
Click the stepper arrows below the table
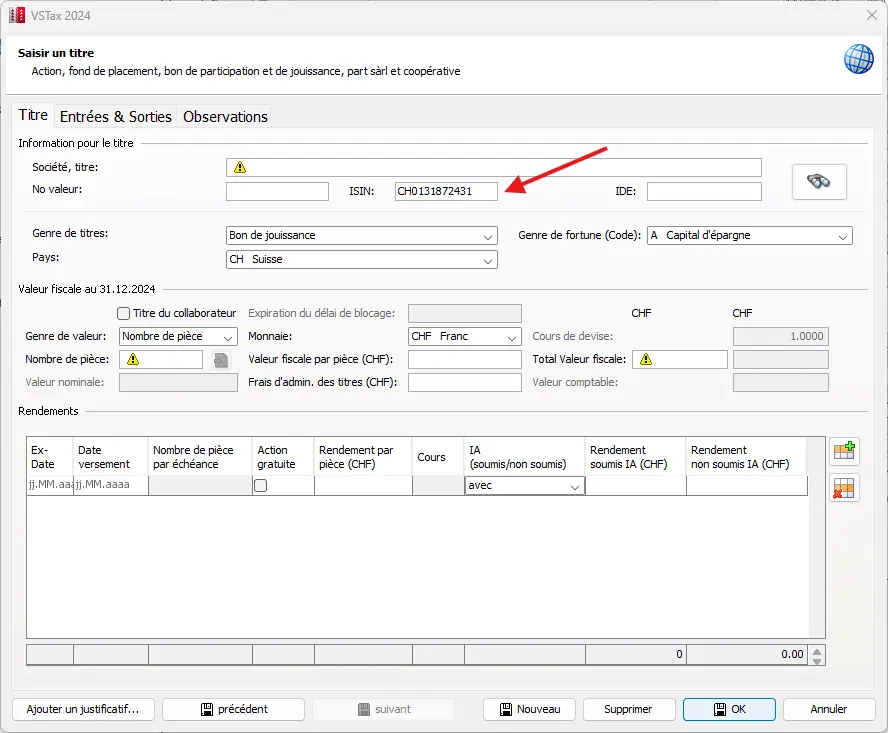tap(818, 655)
